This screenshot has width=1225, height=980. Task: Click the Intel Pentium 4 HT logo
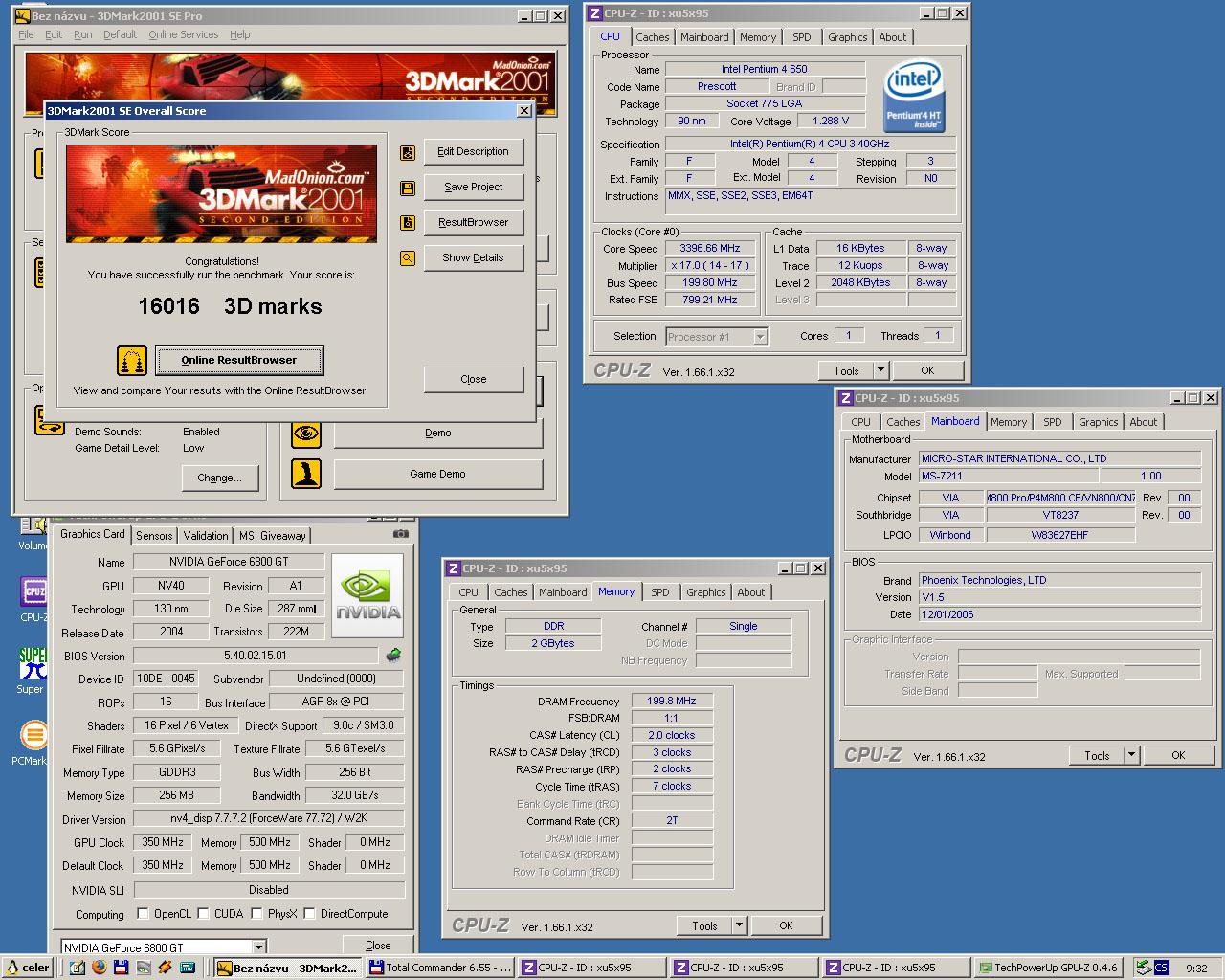coord(914,97)
